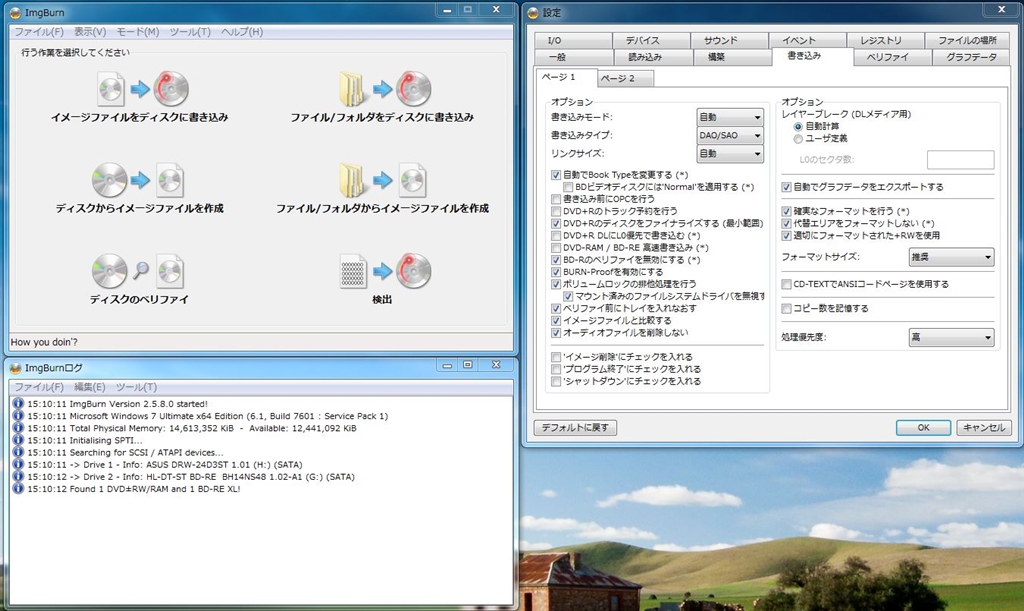Click the ImgBurnログ window title icon

16,368
